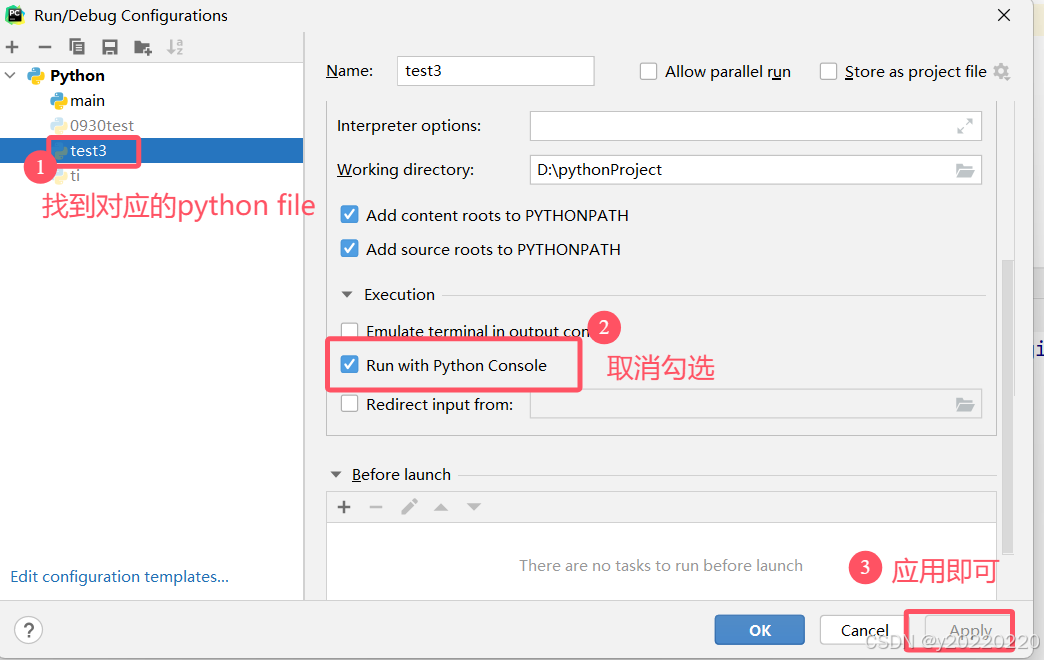The width and height of the screenshot is (1044, 660).
Task: Click inside the Name input field
Action: coord(495,71)
